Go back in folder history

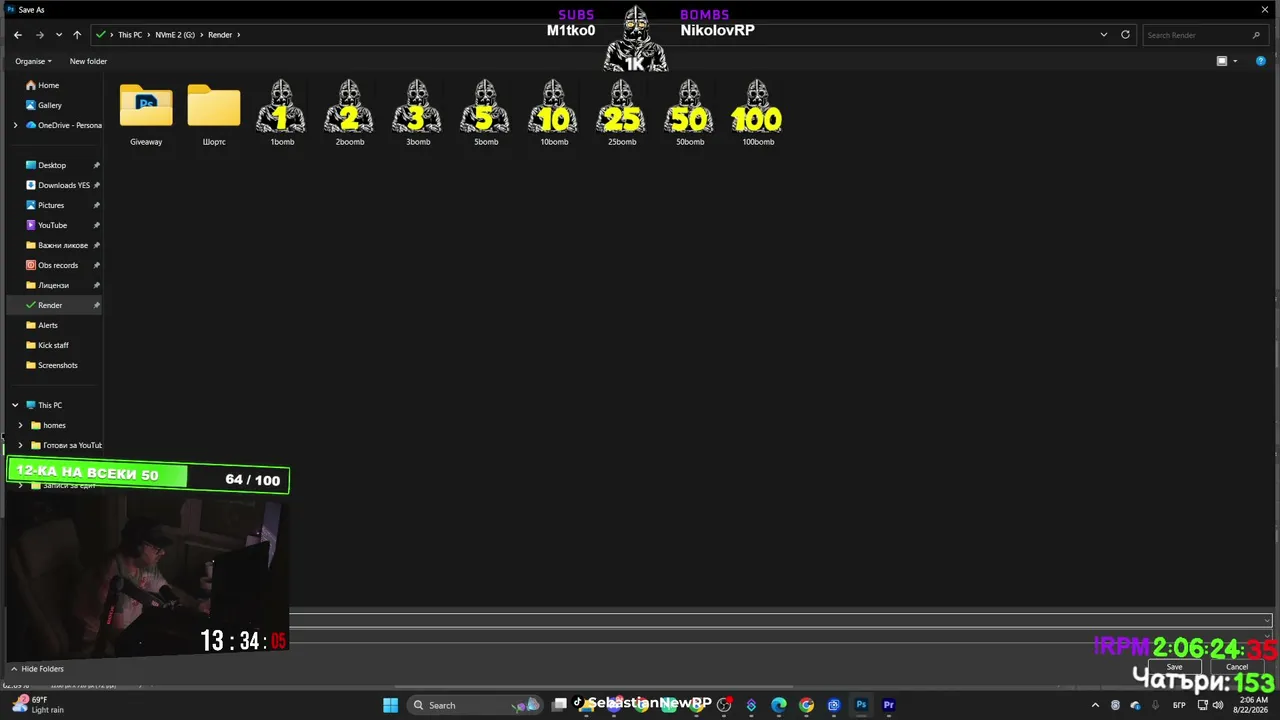coord(18,35)
